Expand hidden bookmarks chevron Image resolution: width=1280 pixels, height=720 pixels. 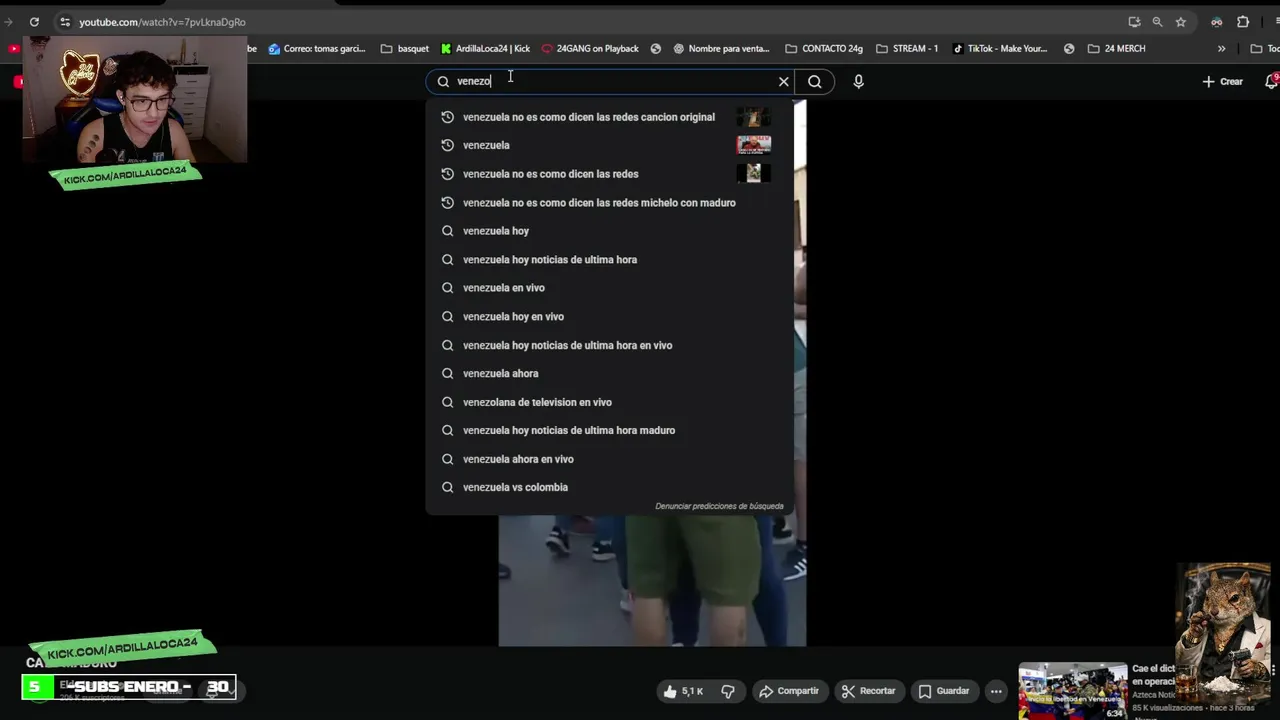[x=1221, y=48]
